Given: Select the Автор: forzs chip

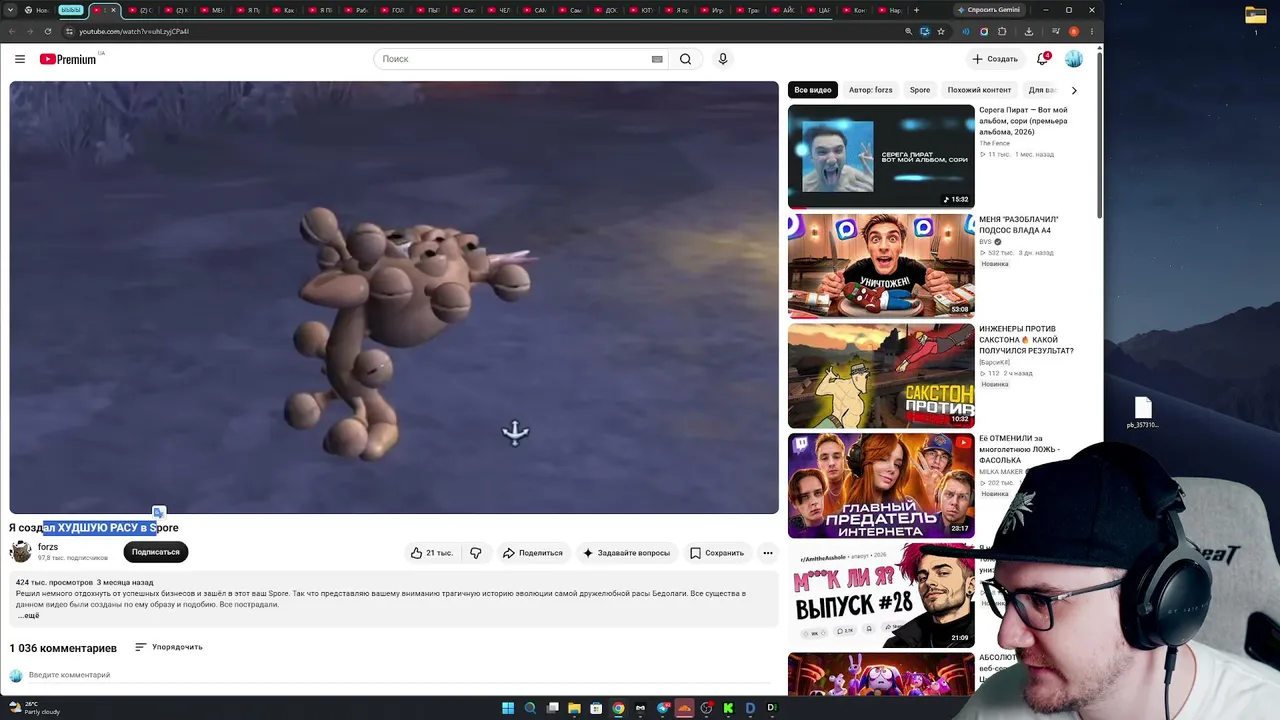Looking at the screenshot, I should click(x=870, y=90).
